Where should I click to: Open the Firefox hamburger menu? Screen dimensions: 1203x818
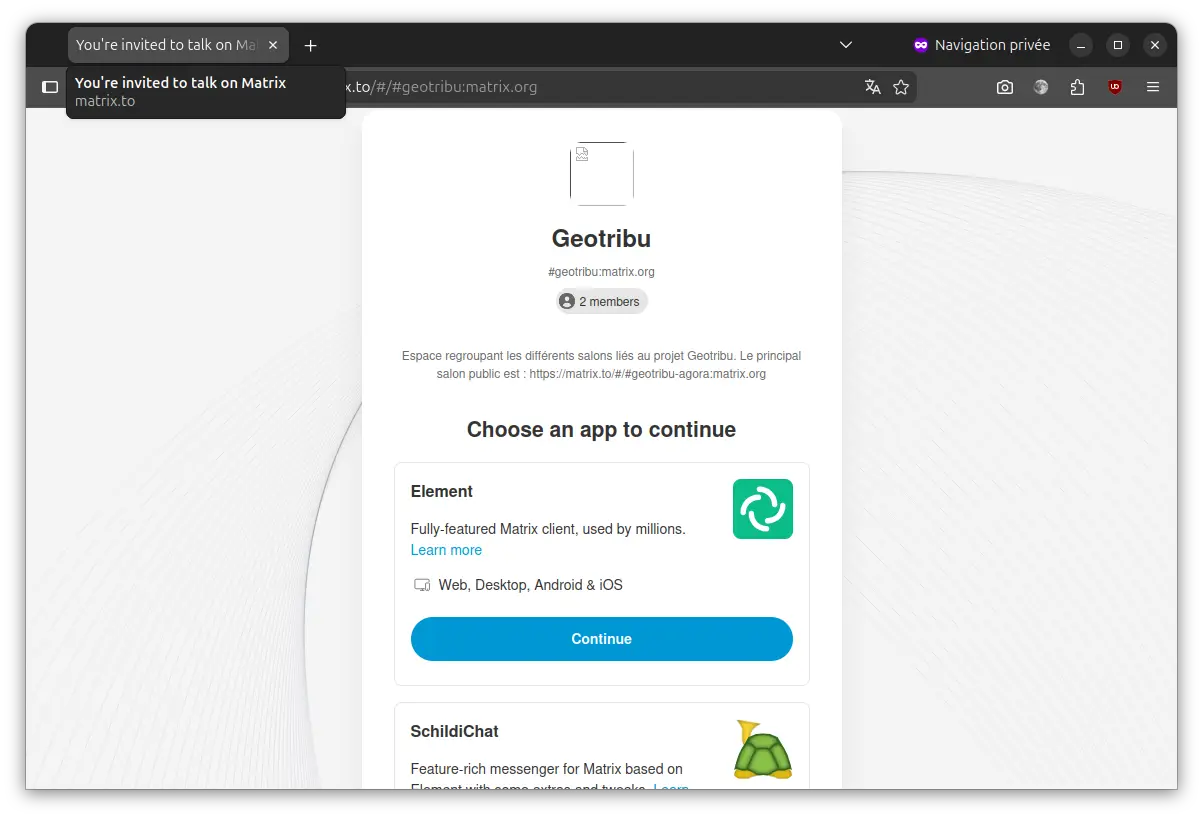(x=1152, y=87)
